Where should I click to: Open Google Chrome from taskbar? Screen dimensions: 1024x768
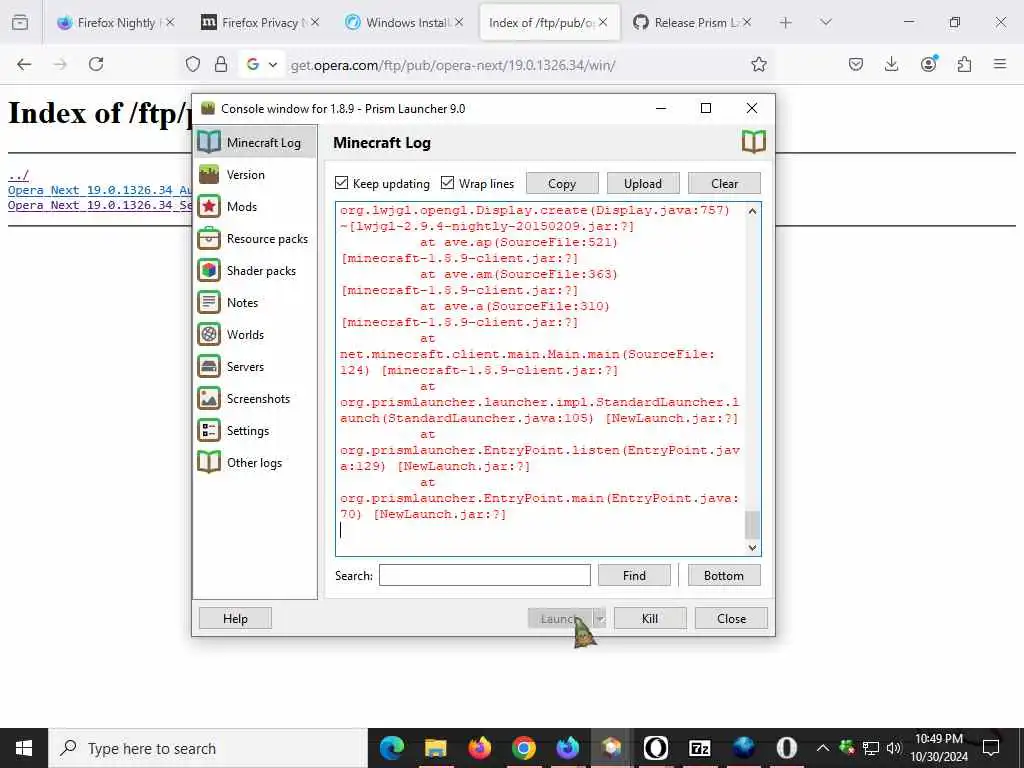523,748
